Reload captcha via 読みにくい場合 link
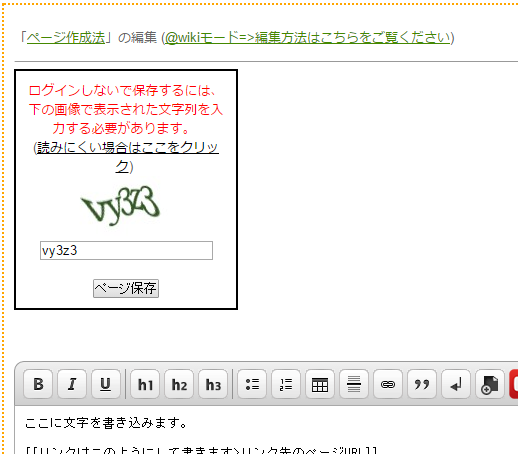 127,156
